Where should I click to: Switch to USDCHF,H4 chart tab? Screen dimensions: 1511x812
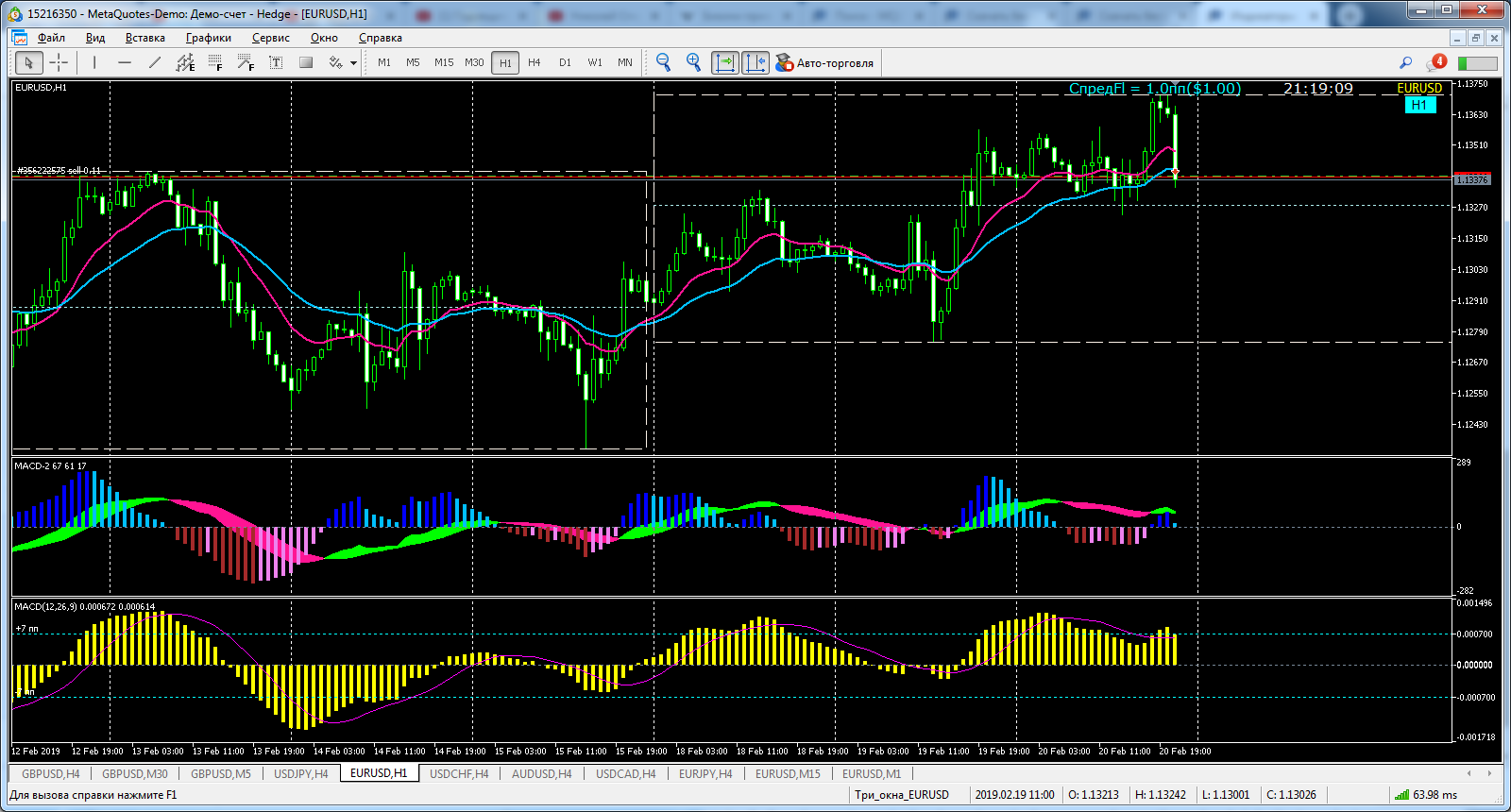[x=459, y=773]
